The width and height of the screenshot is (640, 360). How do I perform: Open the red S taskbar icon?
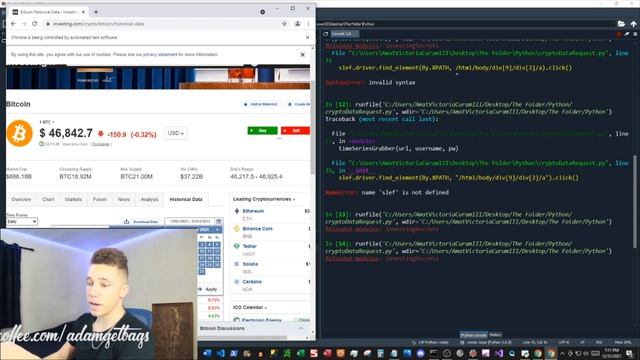point(313,353)
